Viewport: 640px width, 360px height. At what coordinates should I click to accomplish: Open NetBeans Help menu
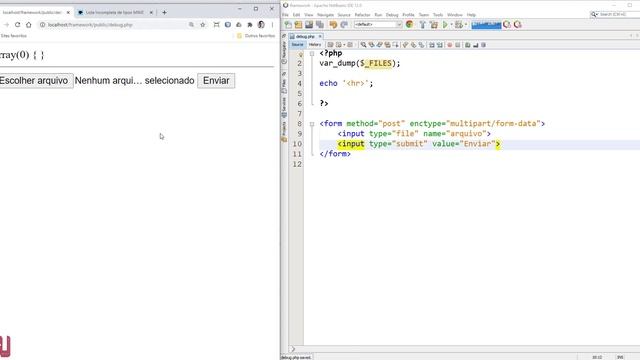coord(471,15)
